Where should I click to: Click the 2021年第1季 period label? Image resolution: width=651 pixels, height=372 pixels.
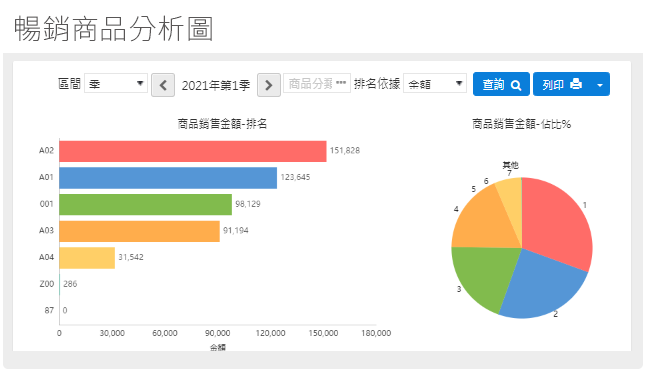[x=216, y=86]
